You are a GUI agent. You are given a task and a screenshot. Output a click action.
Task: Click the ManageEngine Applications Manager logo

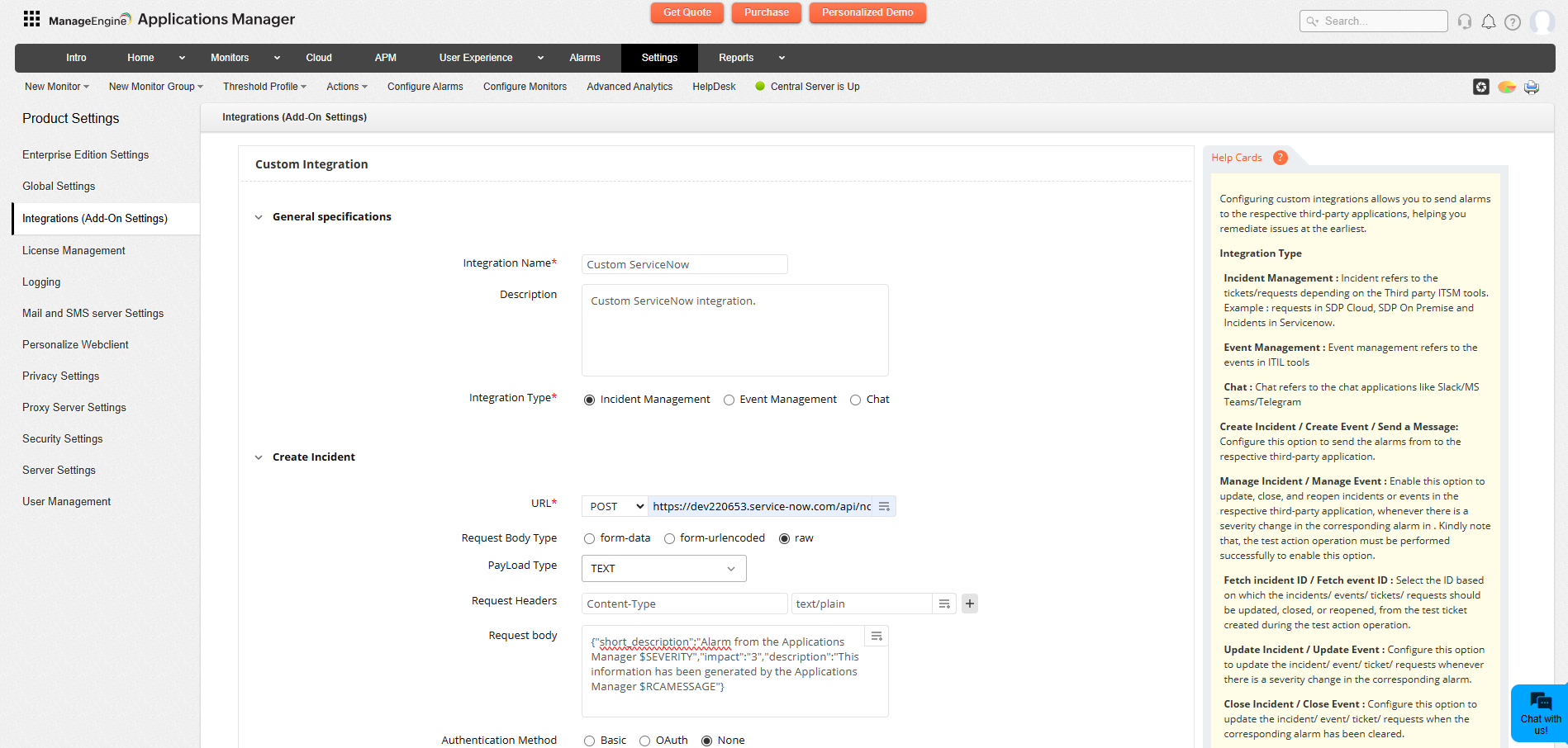point(172,19)
